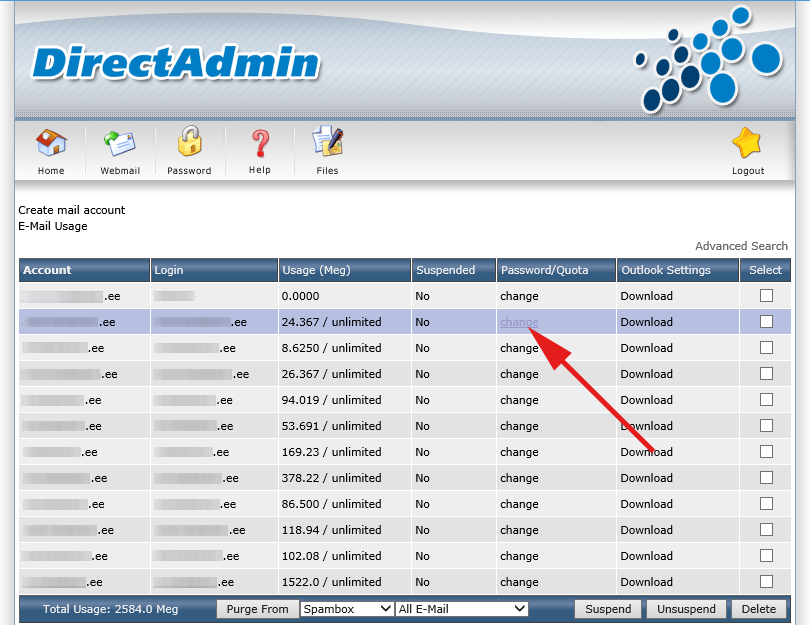Tick the checkbox for the 169.23 usage row
The width and height of the screenshot is (810, 625).
pos(767,451)
